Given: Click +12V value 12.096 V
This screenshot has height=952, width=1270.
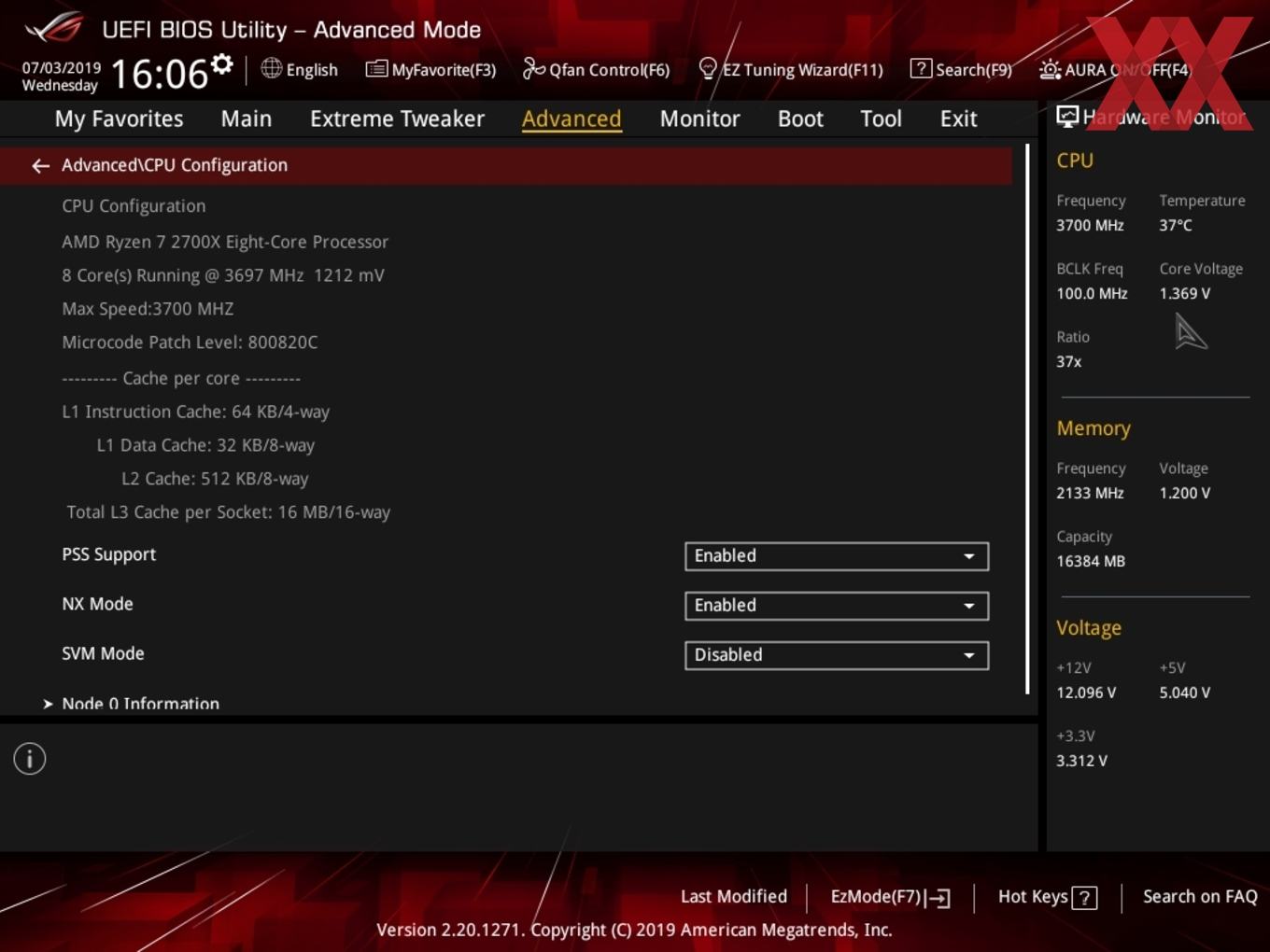Looking at the screenshot, I should [x=1086, y=693].
